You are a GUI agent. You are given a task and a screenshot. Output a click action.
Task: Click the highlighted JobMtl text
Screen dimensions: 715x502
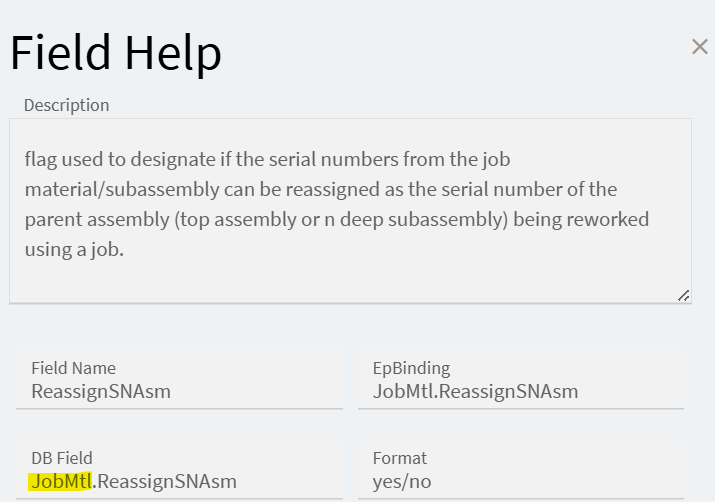(x=61, y=482)
